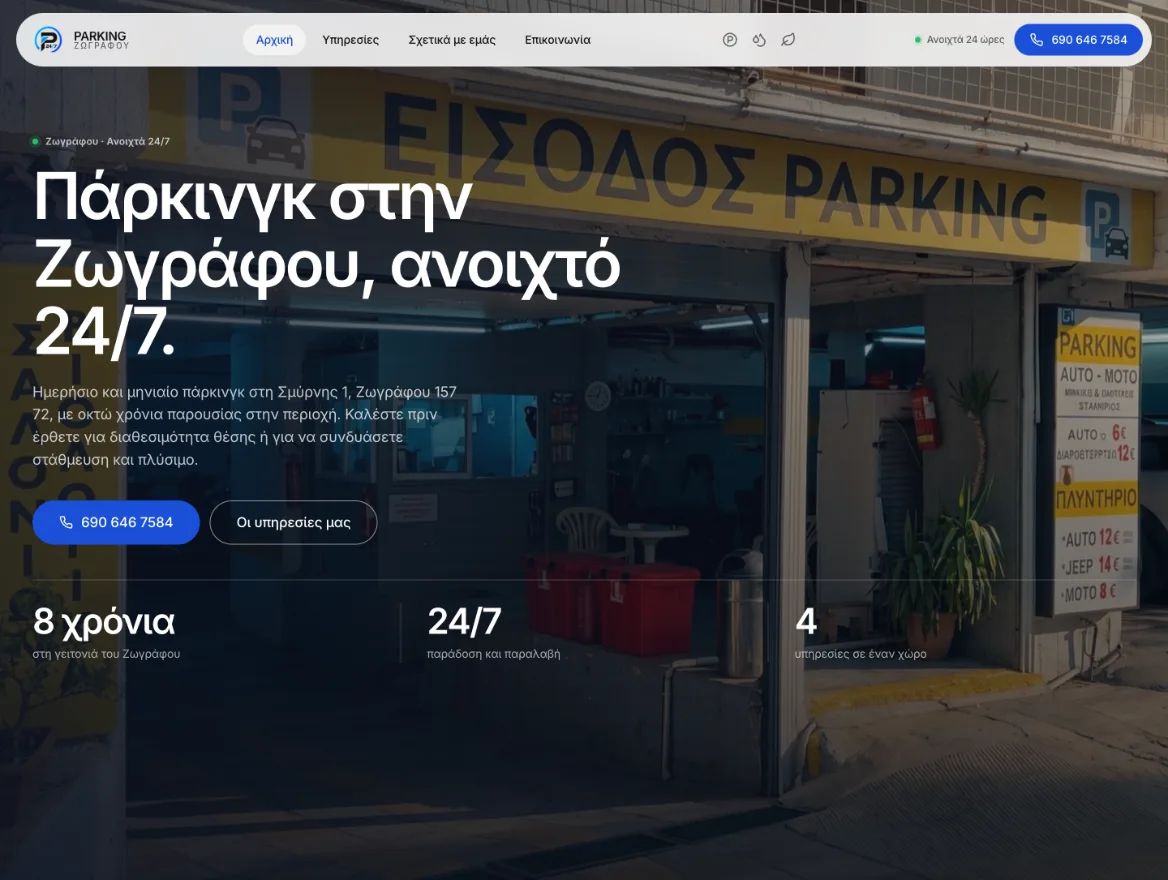The image size is (1168, 880).
Task: Open the Οι υπηρεσίες μας button
Action: (293, 522)
